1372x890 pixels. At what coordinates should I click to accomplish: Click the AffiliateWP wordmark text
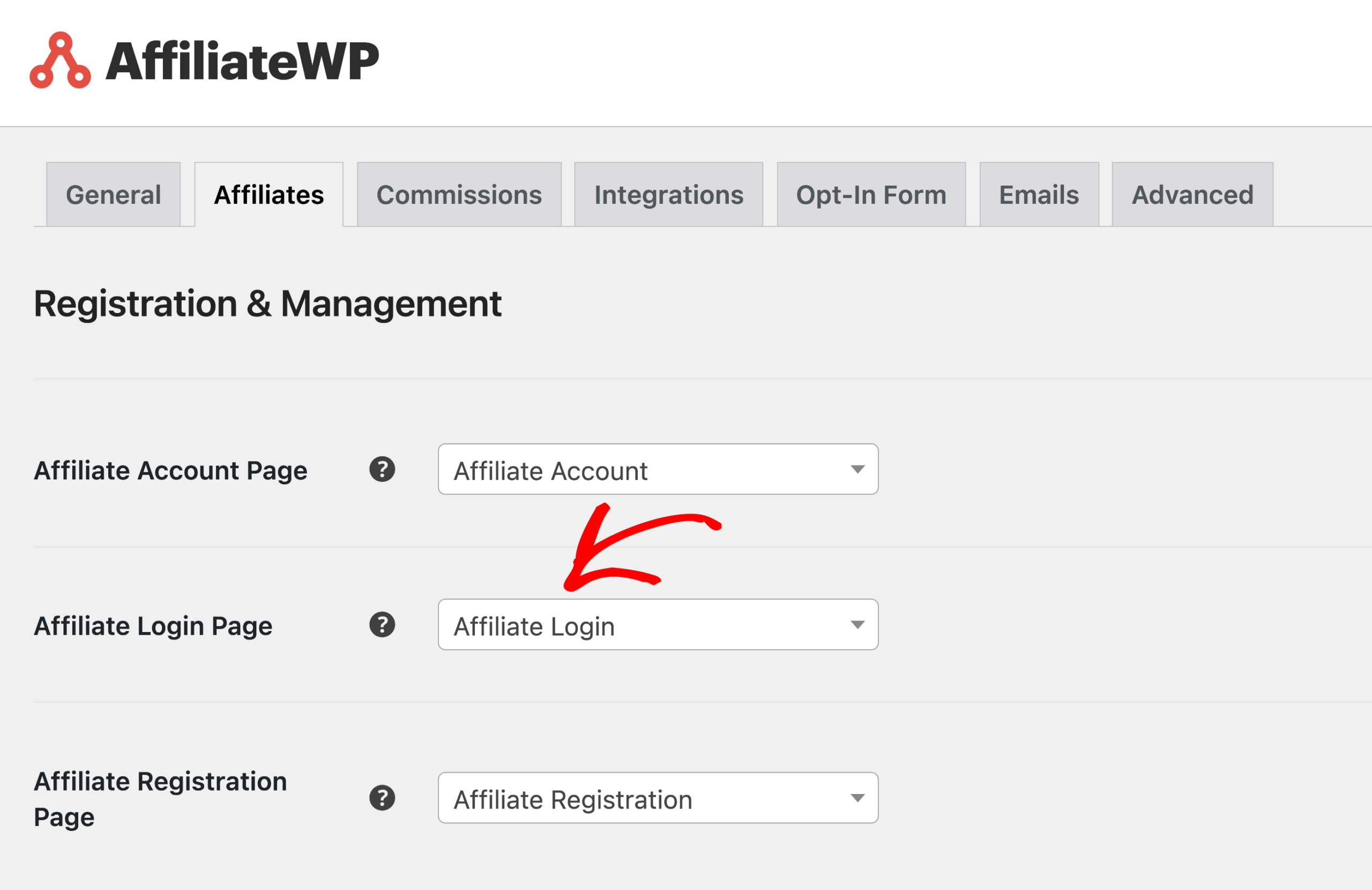click(243, 61)
